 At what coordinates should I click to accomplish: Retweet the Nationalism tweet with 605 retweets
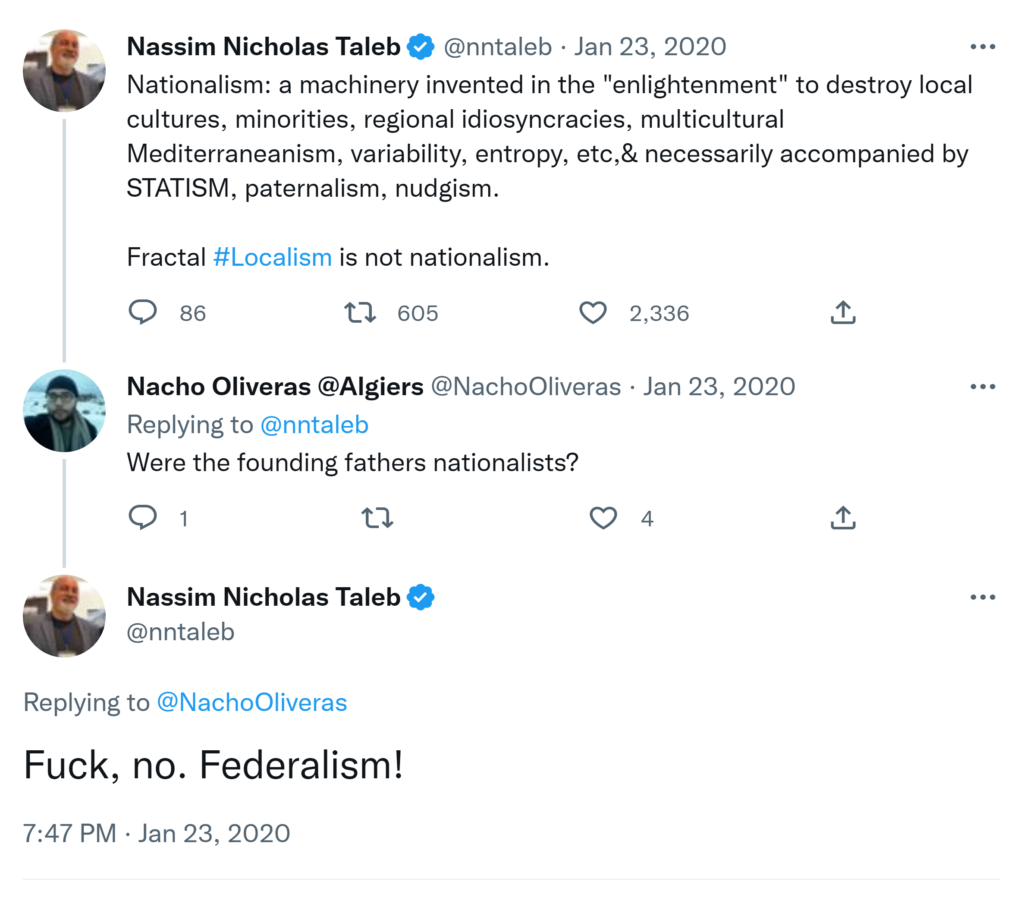[x=360, y=313]
